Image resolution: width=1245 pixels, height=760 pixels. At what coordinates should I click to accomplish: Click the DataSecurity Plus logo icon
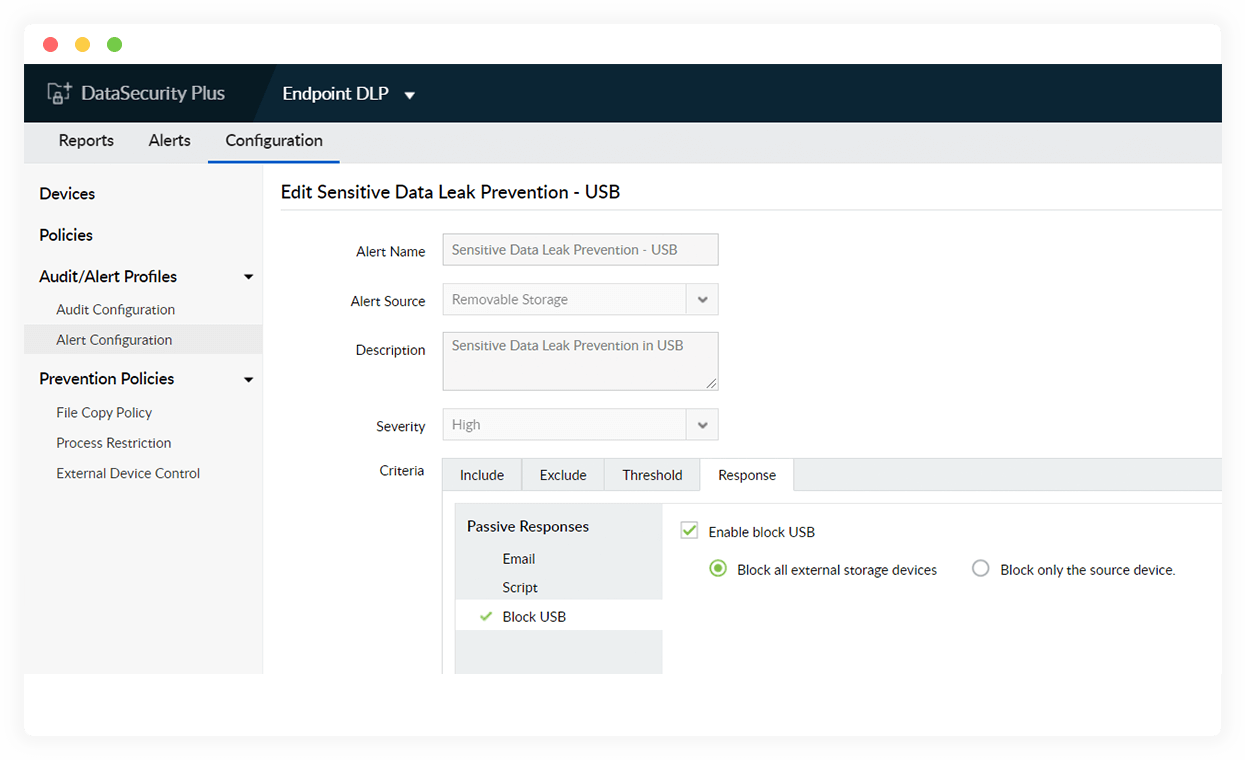(x=59, y=94)
